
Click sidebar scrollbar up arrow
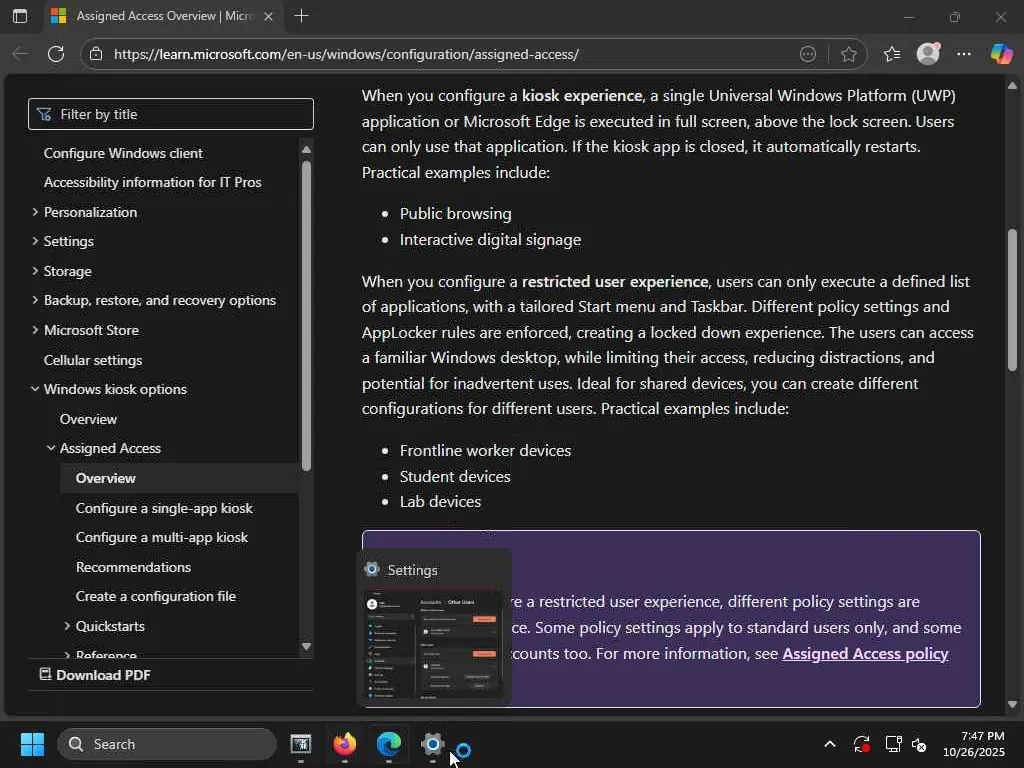pyautogui.click(x=306, y=150)
